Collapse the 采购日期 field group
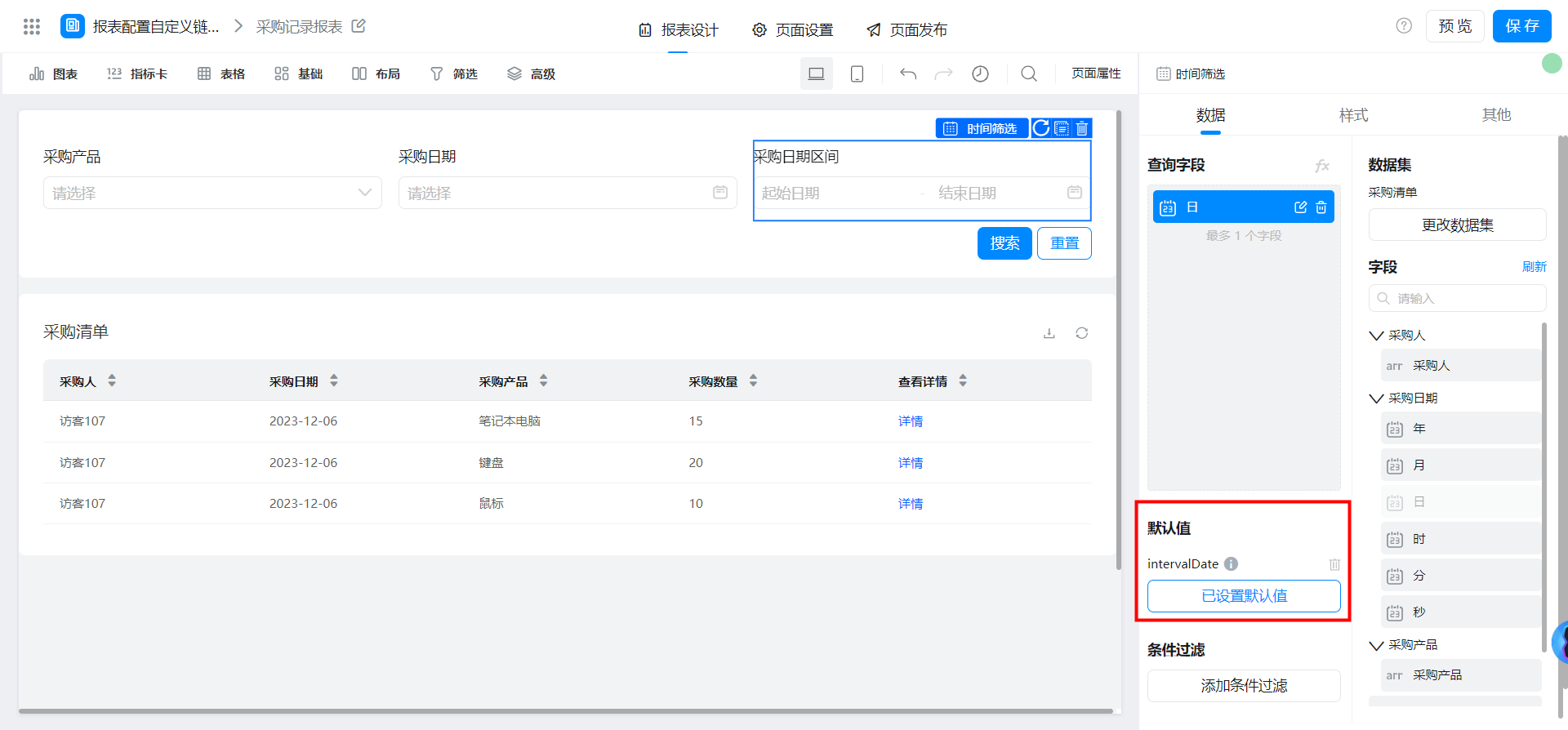 (1376, 398)
